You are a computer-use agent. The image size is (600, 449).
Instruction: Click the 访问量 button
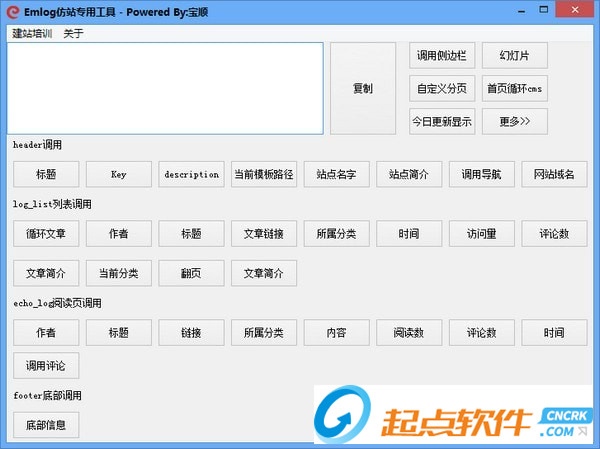pos(482,233)
